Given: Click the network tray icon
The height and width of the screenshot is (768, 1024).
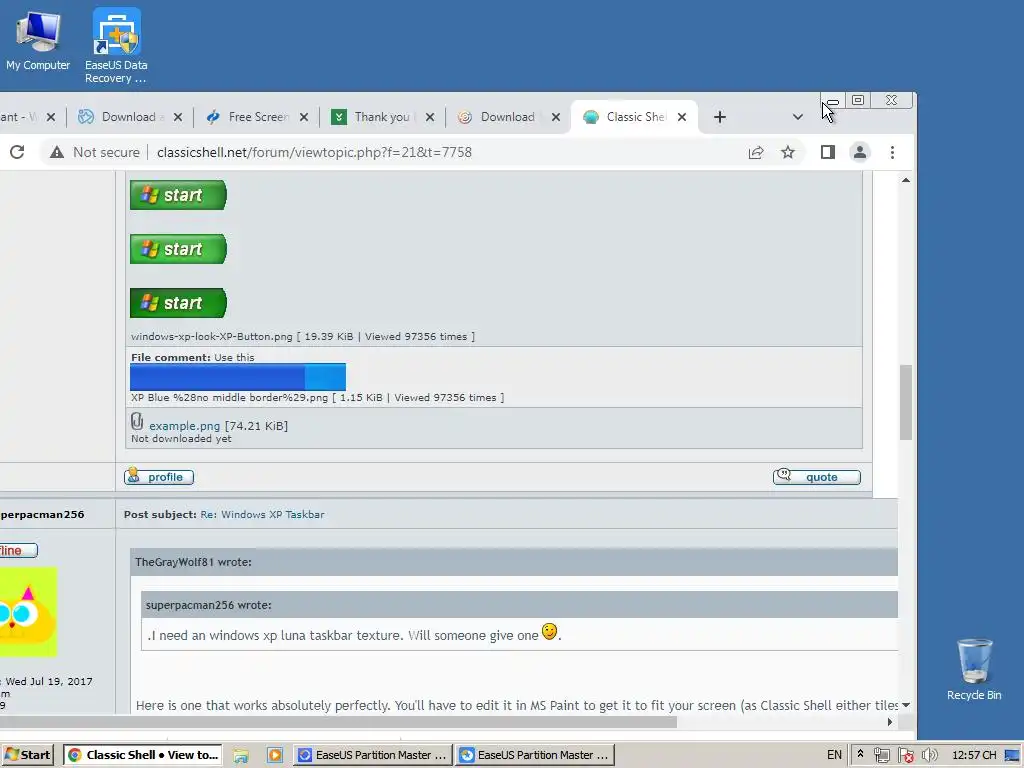Looking at the screenshot, I should [x=882, y=756].
